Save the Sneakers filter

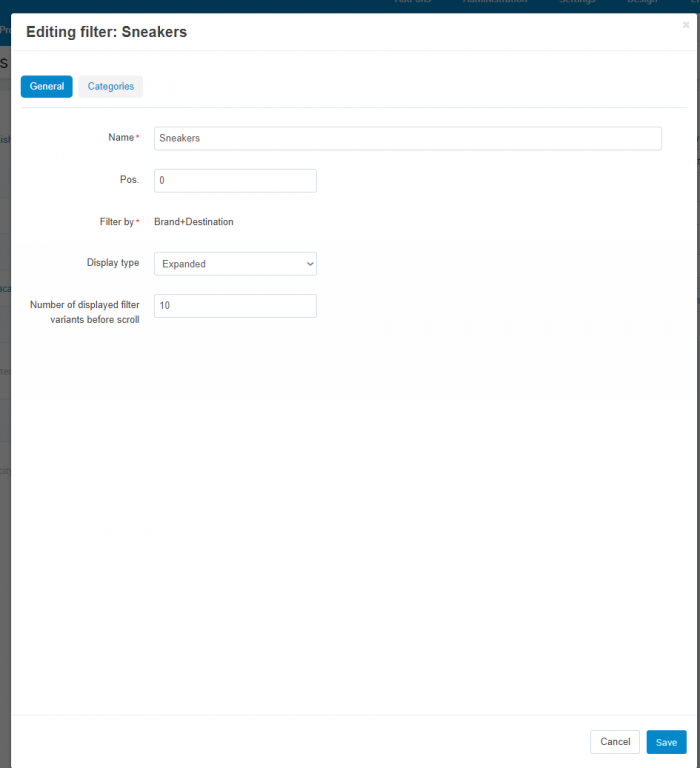click(x=666, y=742)
